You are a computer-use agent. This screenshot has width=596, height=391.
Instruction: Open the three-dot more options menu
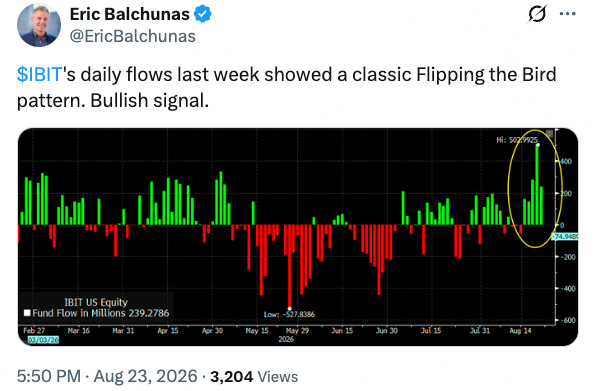(567, 14)
